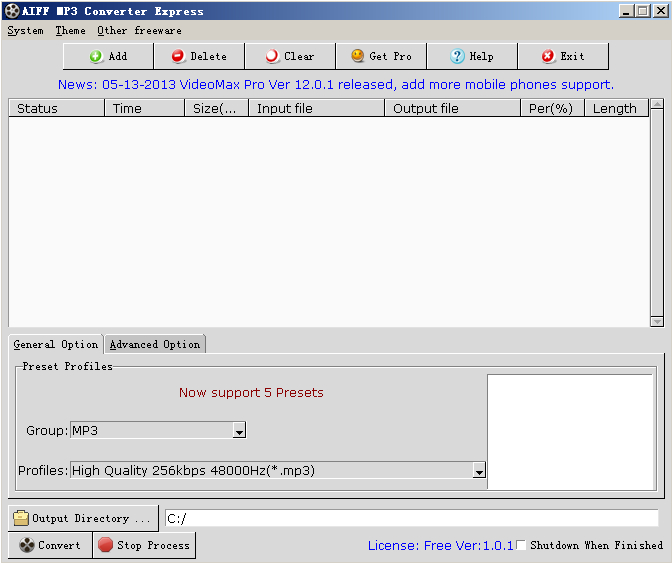Click the License Free Ver:1.0.1 text
Viewport: 672px width, 563px height.
tap(441, 545)
